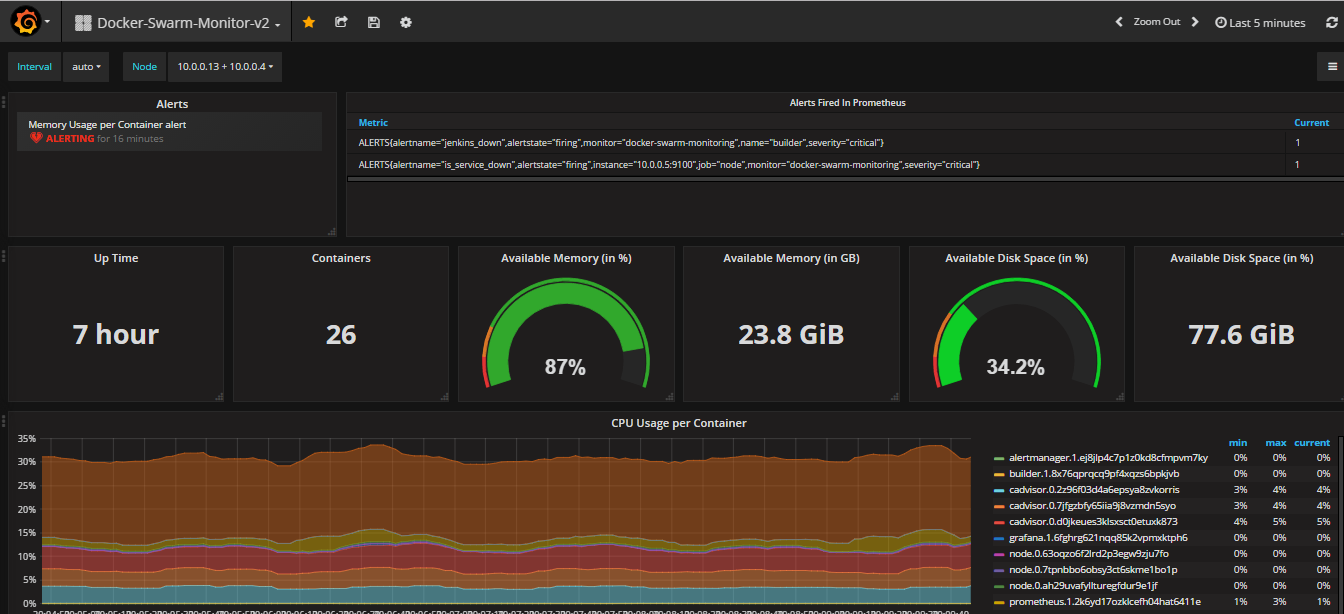Click the broken heart alerting icon
The width and height of the screenshot is (1344, 614).
(x=36, y=139)
